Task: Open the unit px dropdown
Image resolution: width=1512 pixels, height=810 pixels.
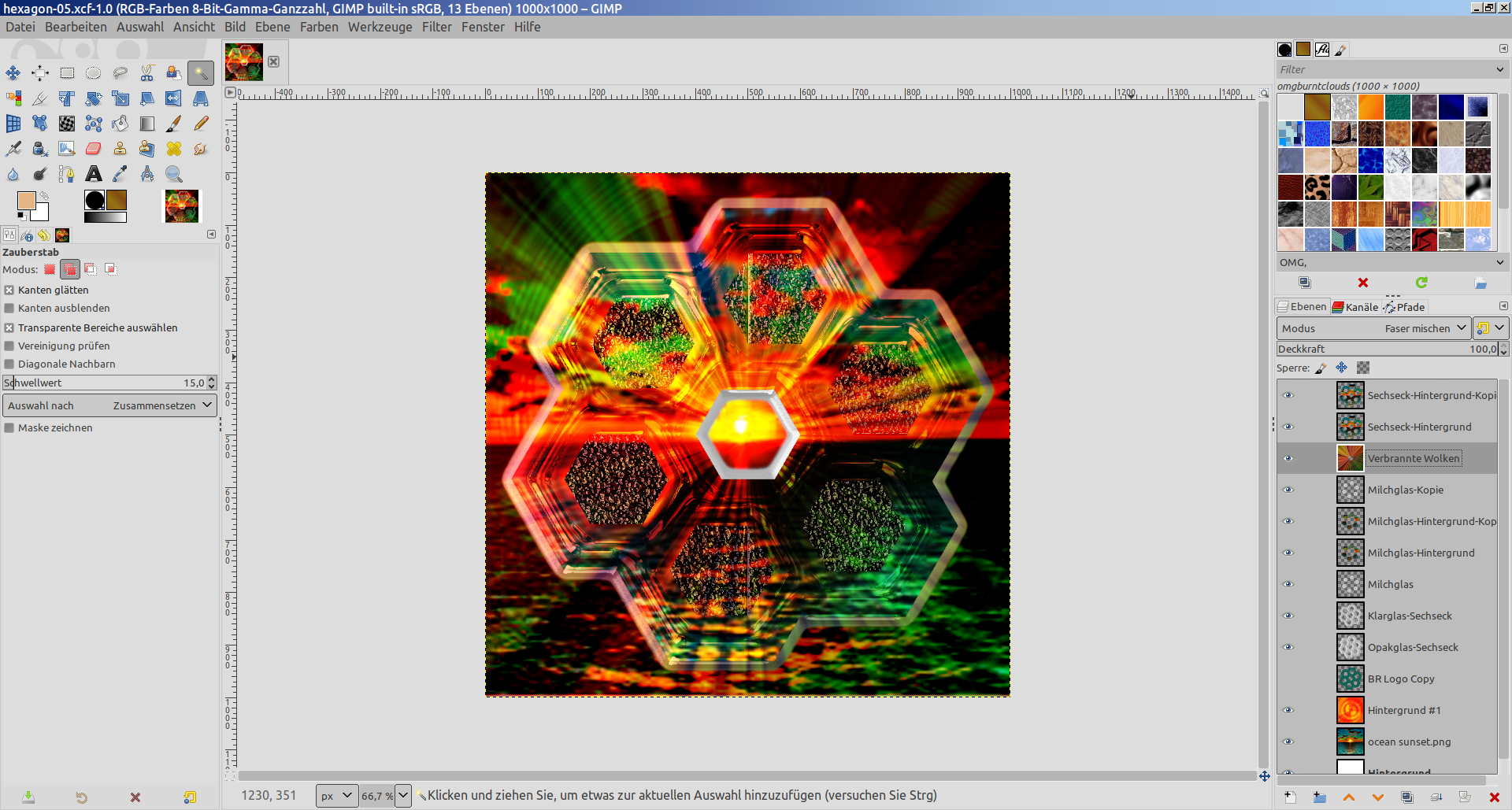Action: (x=337, y=796)
